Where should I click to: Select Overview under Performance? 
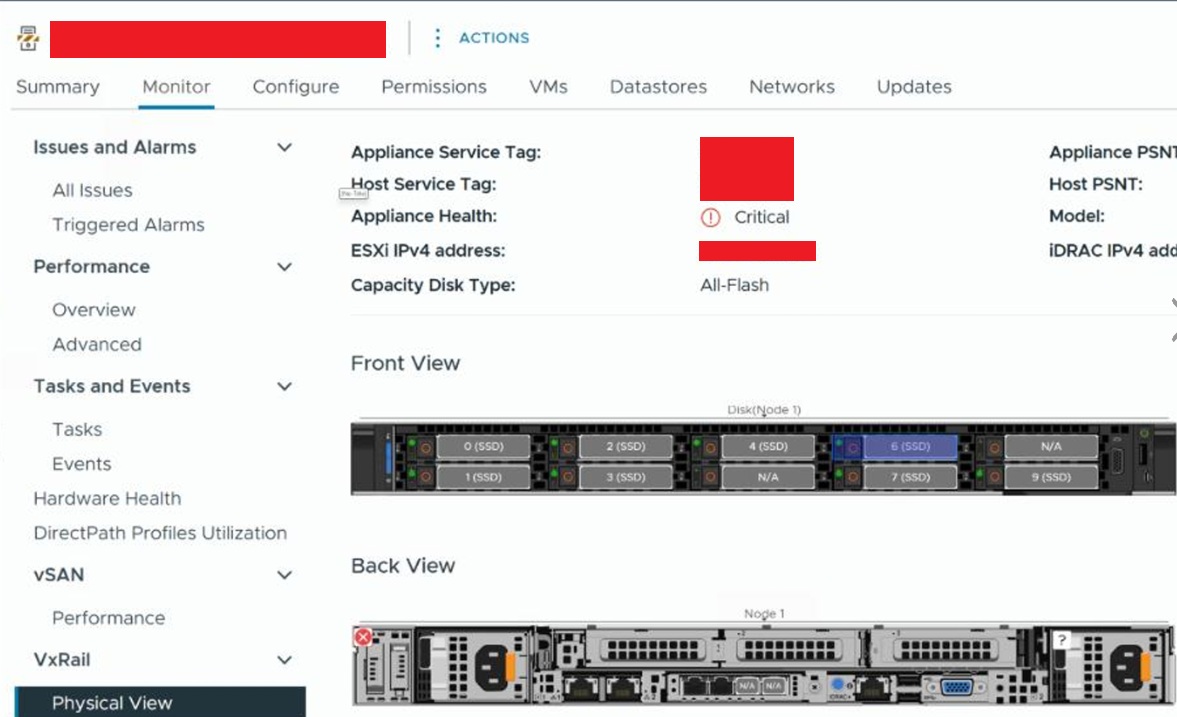(94, 310)
